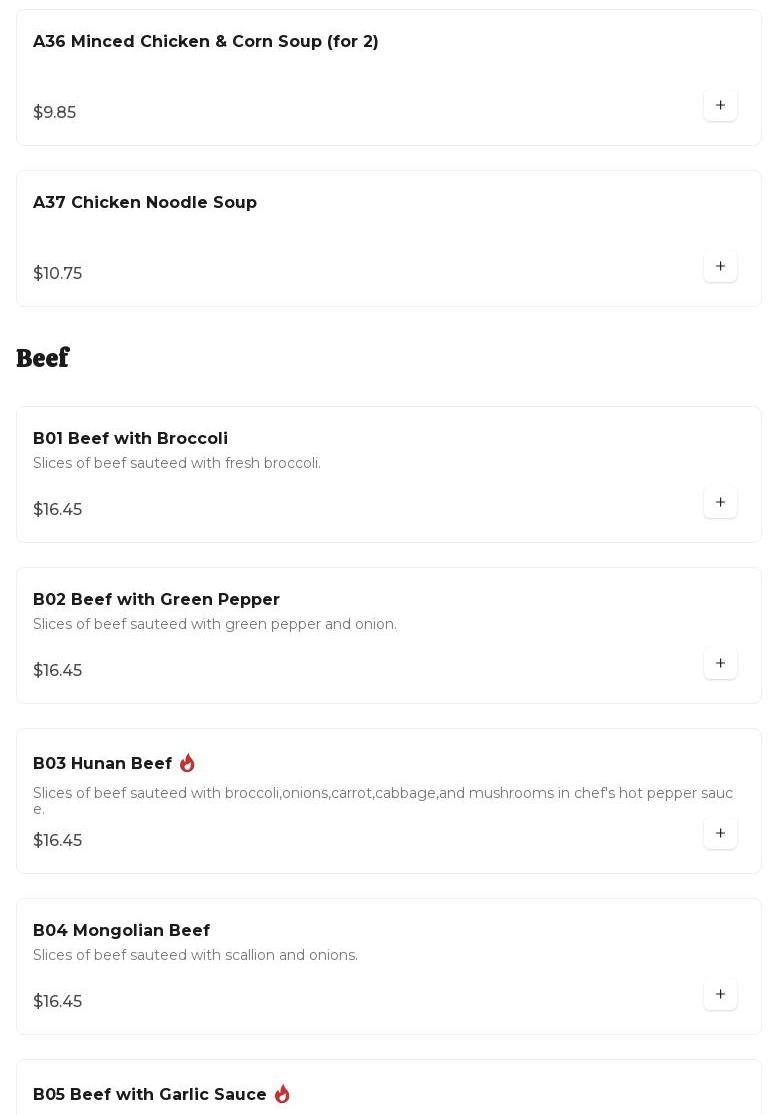Add B01 Beef with Broccoli

(720, 502)
